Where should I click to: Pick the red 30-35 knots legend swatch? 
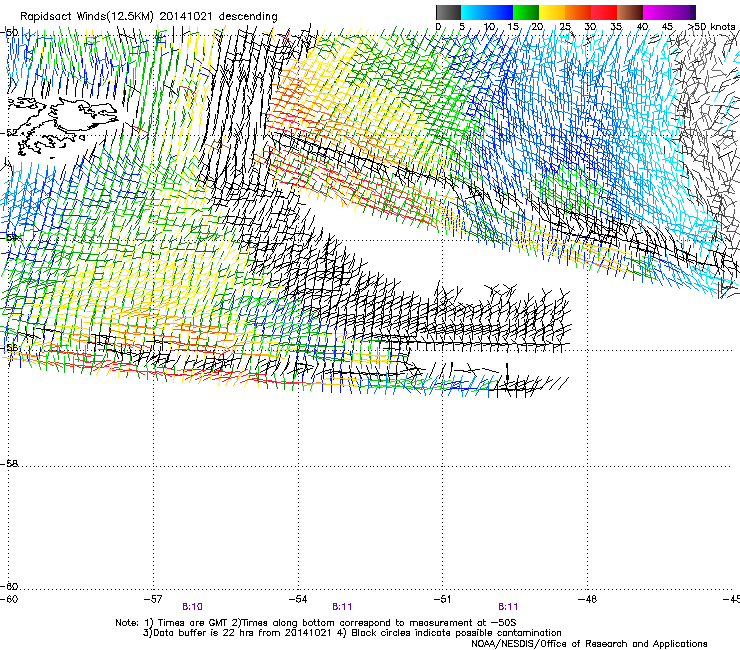pyautogui.click(x=604, y=12)
